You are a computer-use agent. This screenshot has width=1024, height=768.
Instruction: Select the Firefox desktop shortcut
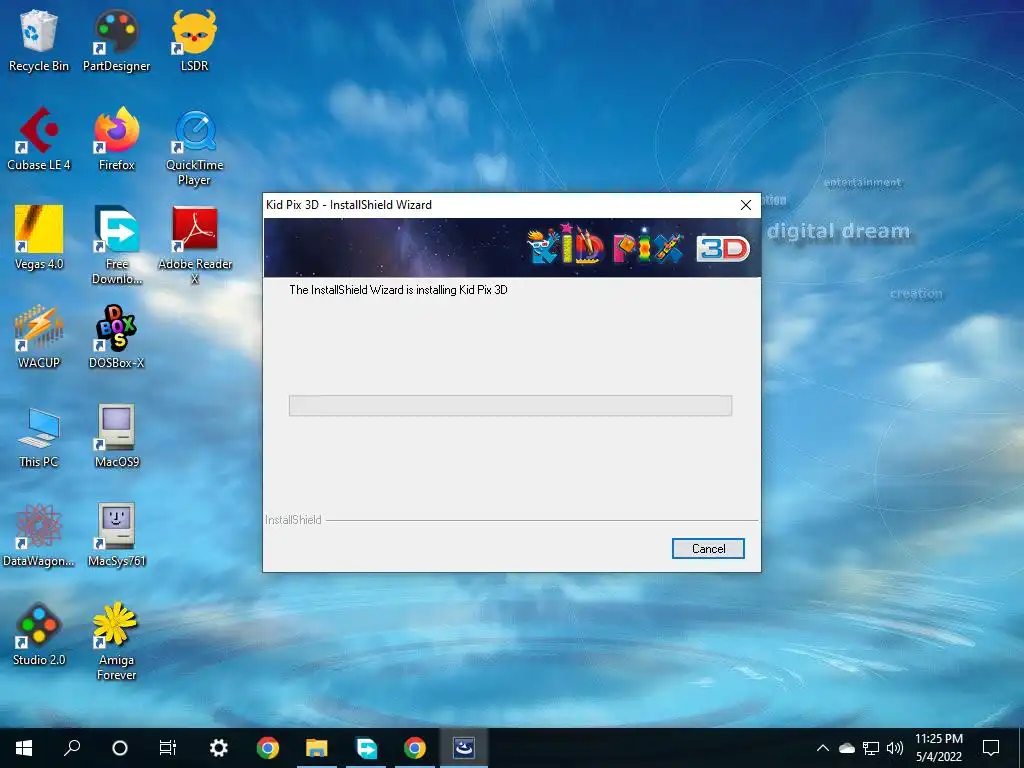pyautogui.click(x=116, y=139)
